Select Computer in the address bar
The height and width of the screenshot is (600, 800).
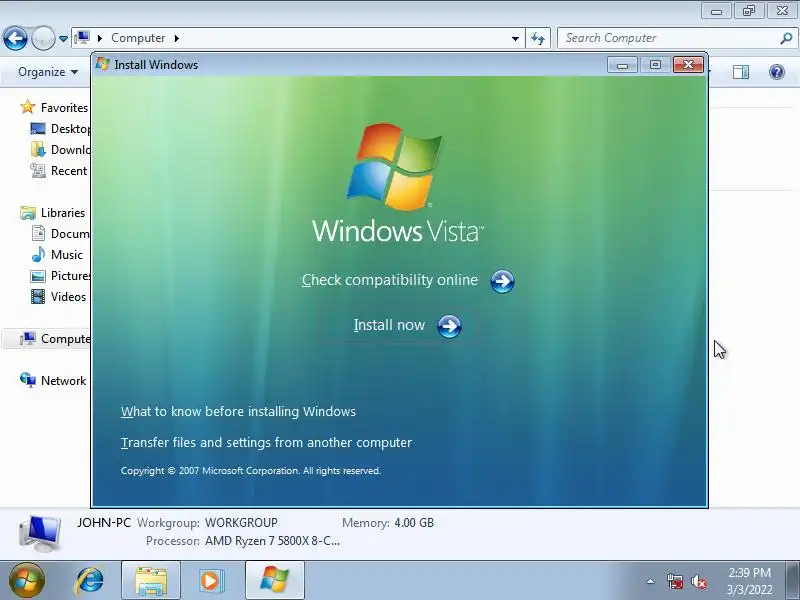[x=138, y=38]
